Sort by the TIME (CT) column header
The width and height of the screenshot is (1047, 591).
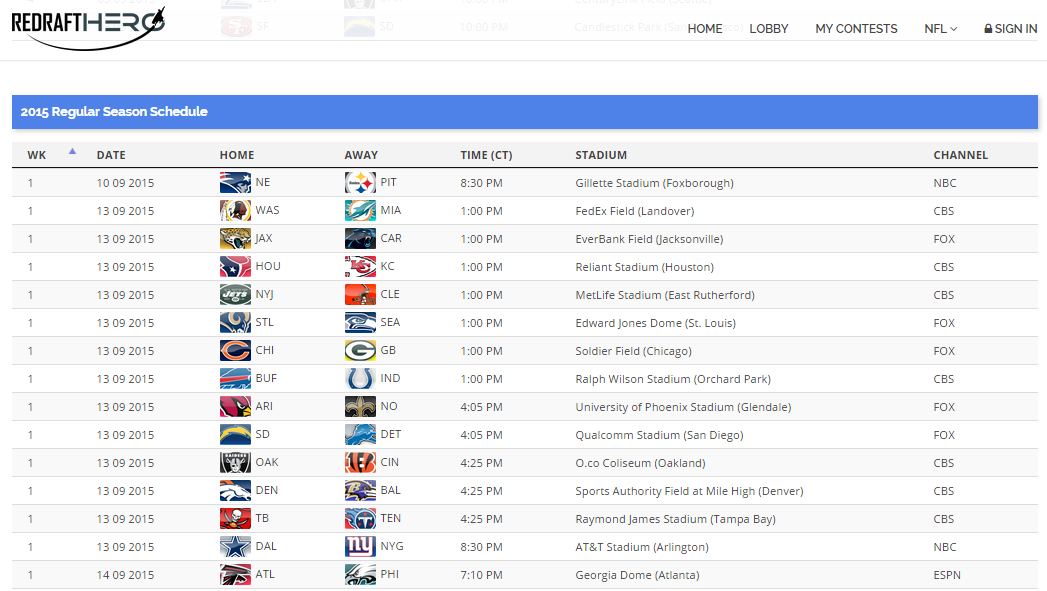tap(486, 155)
